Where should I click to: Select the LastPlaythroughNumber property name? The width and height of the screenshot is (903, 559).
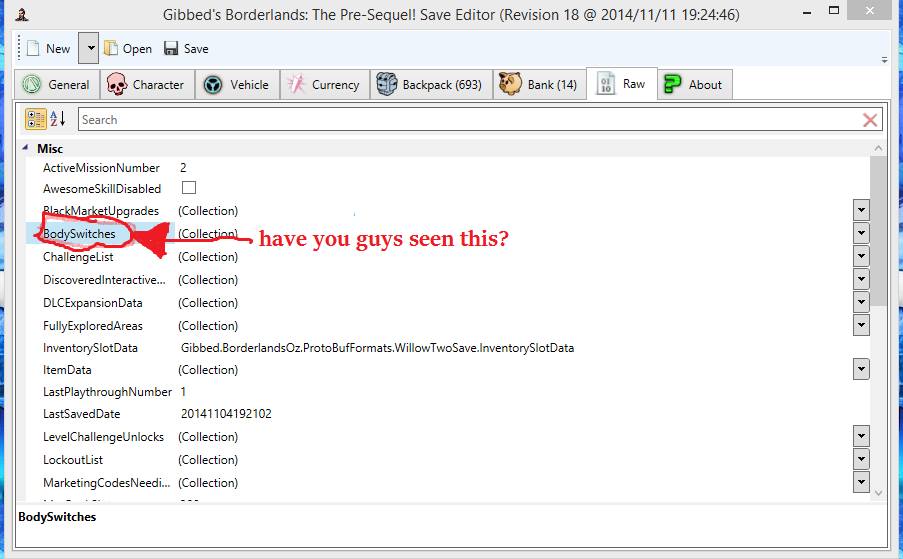107,392
